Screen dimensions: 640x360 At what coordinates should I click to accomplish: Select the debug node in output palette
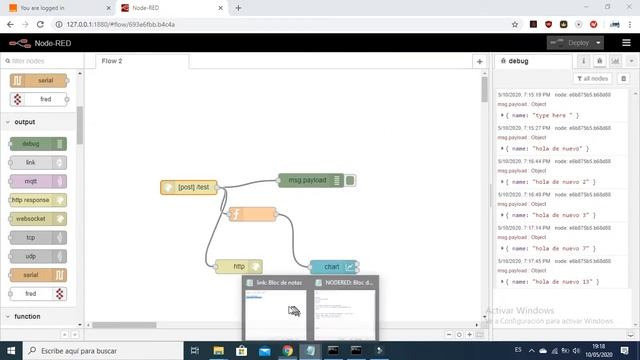tap(38, 144)
